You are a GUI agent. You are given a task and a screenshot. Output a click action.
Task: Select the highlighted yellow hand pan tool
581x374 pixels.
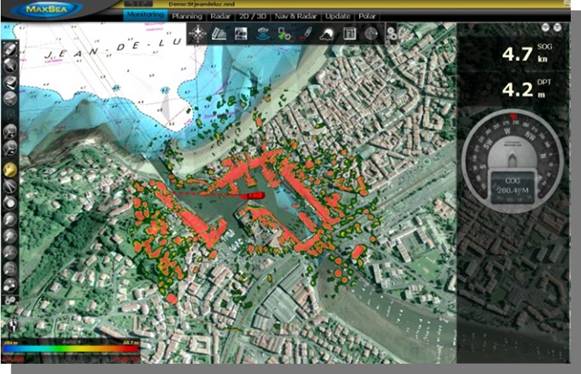click(x=10, y=170)
